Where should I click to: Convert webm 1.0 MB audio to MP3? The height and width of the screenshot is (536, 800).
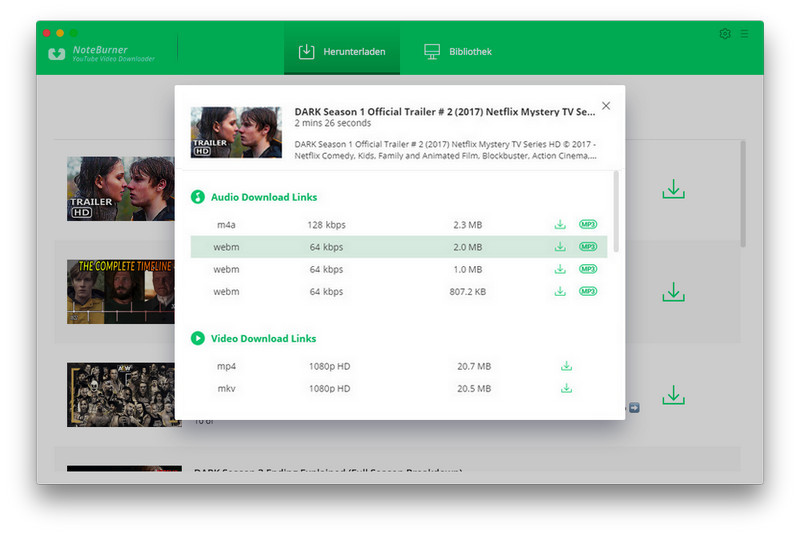tap(588, 269)
